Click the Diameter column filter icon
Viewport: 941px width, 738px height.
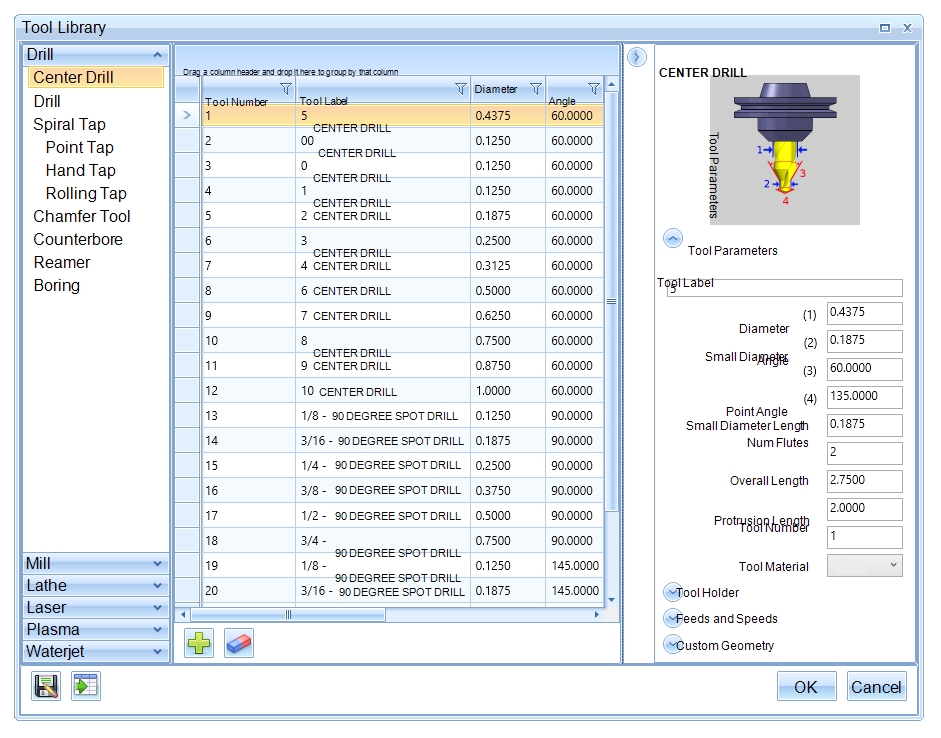535,89
